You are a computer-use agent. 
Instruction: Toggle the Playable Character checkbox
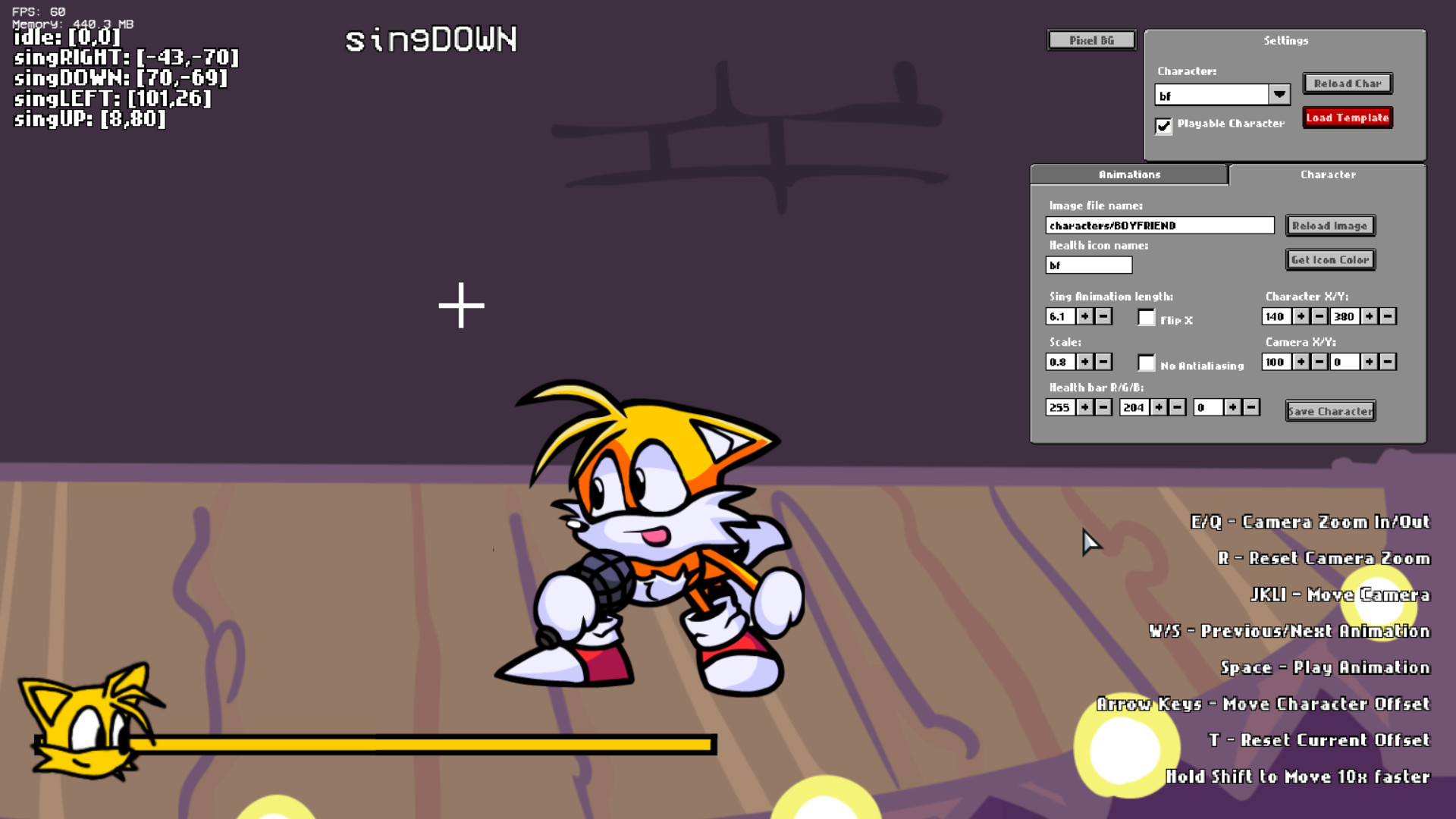point(1163,125)
